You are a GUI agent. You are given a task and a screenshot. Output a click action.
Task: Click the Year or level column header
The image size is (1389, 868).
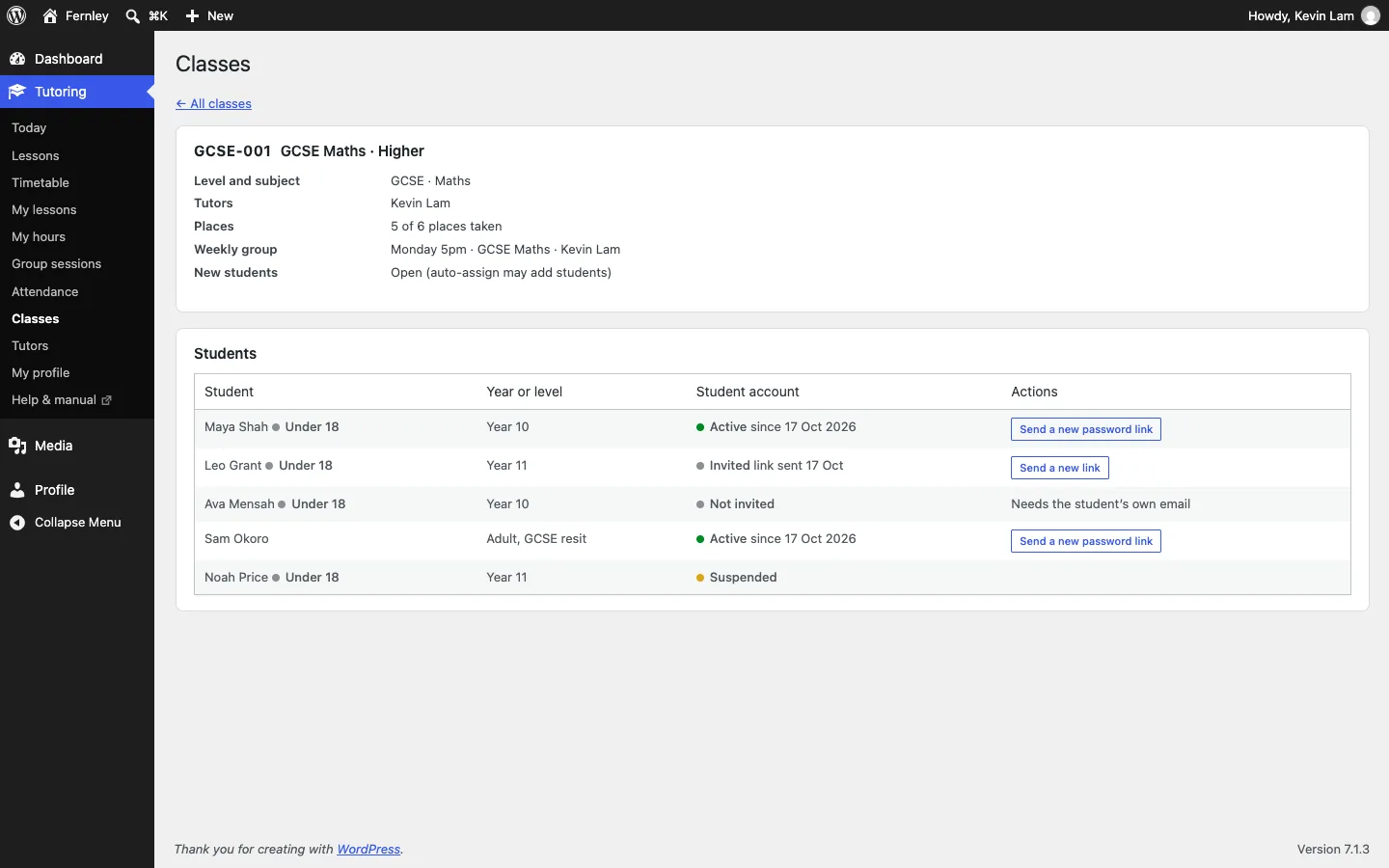pos(525,392)
